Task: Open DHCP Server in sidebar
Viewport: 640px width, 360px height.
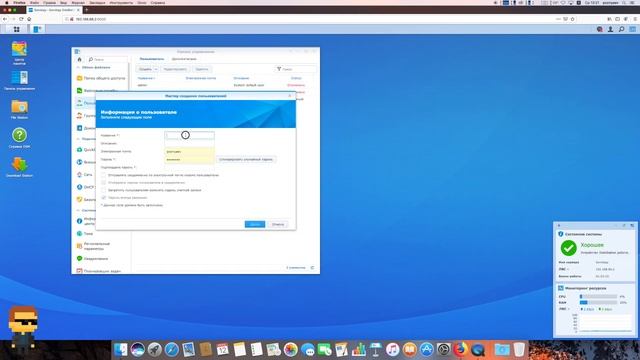Action: (86, 187)
